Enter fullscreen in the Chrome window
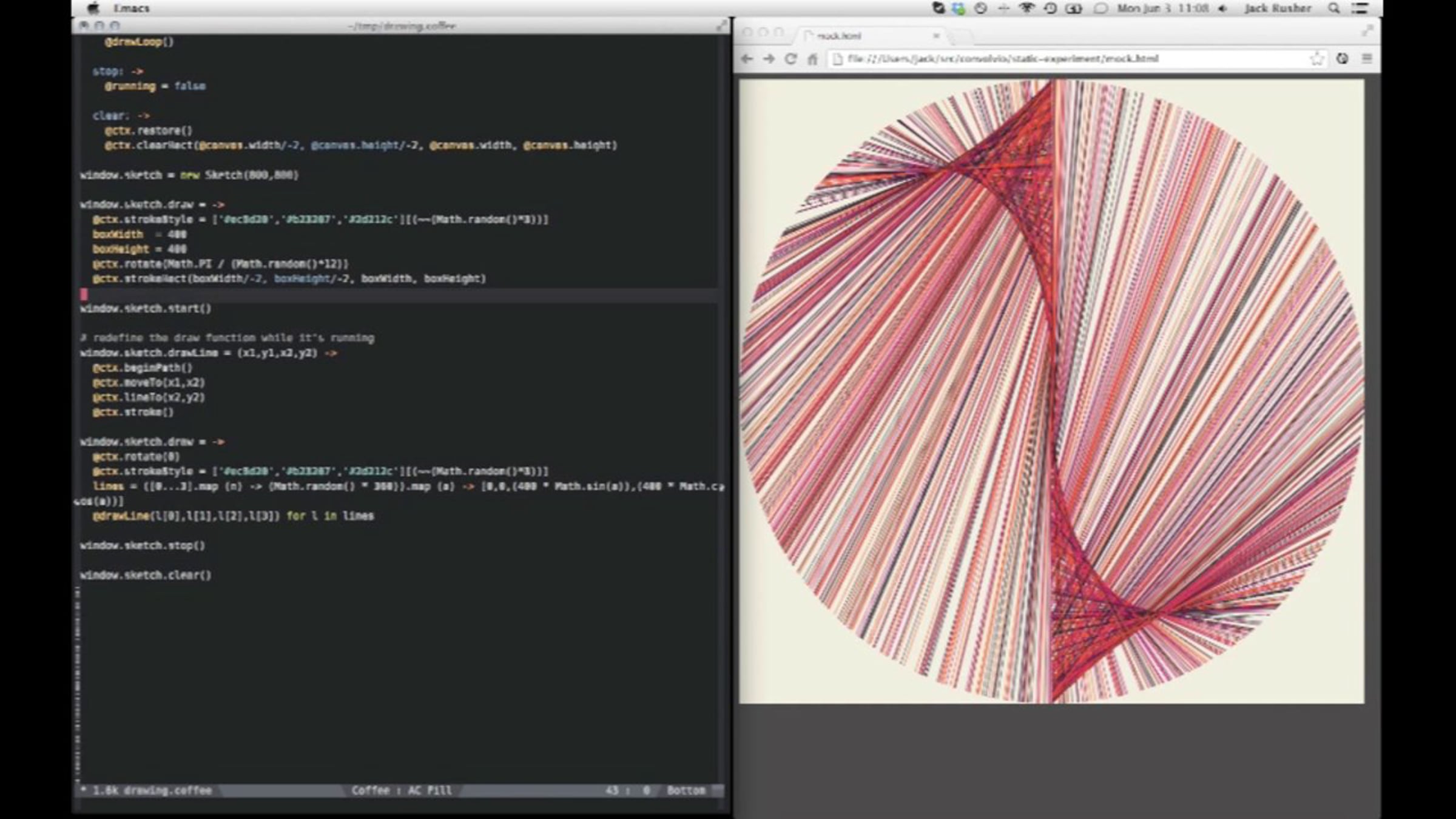 coord(1367,30)
